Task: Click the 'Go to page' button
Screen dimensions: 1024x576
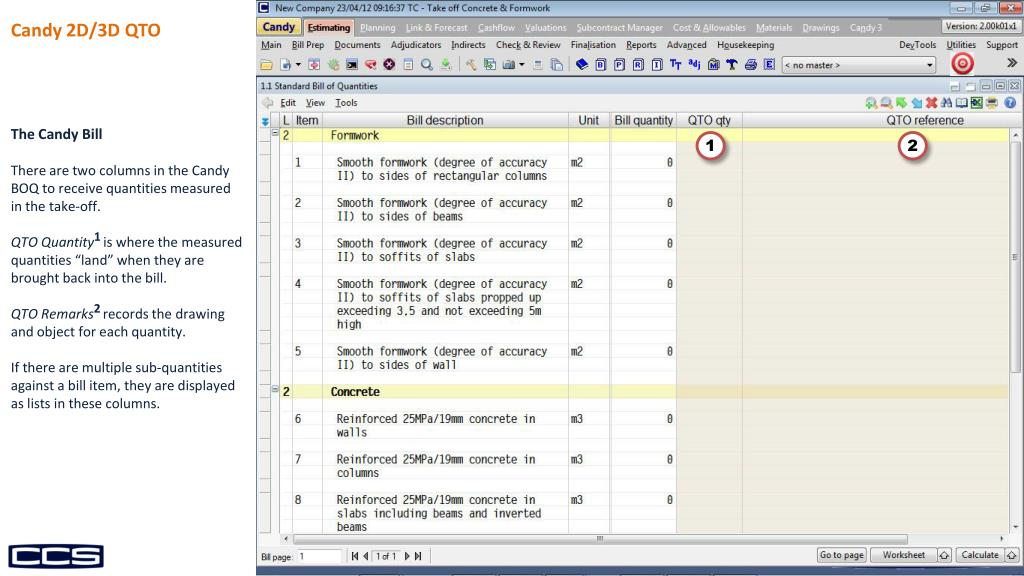Action: pos(842,555)
